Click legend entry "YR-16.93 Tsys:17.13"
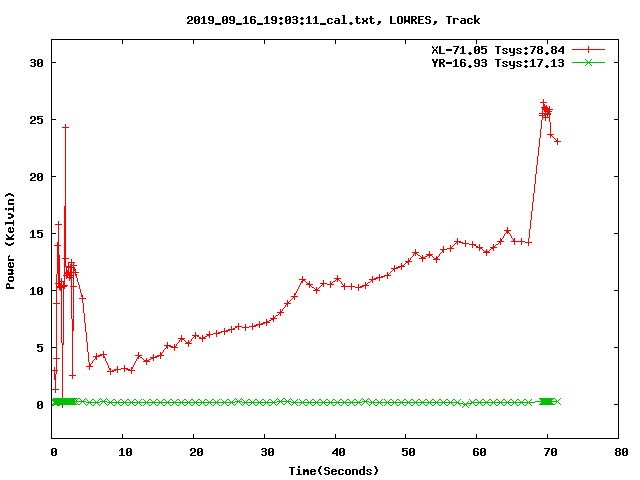640x480 pixels. click(x=498, y=63)
